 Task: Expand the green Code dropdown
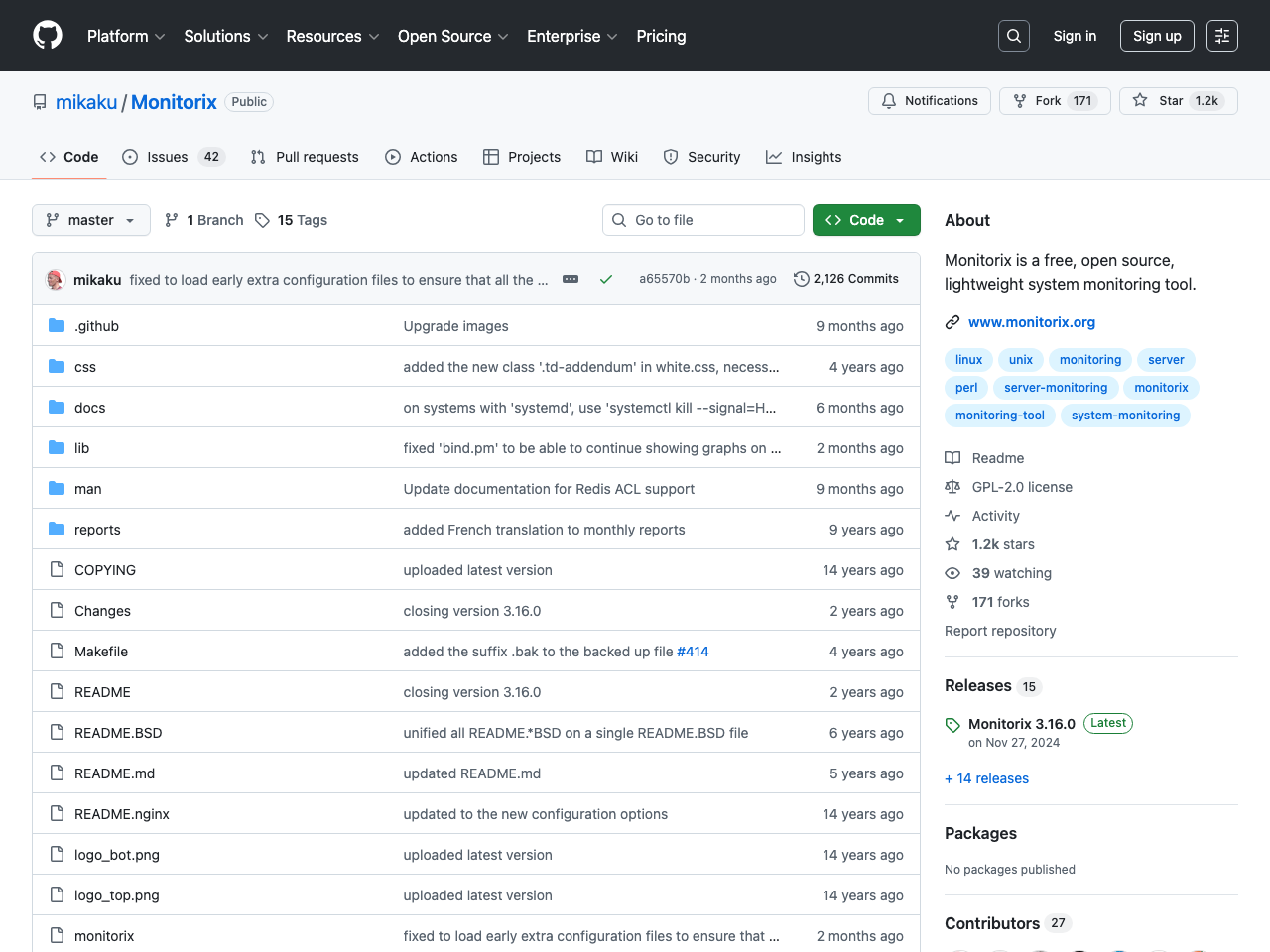tap(865, 220)
